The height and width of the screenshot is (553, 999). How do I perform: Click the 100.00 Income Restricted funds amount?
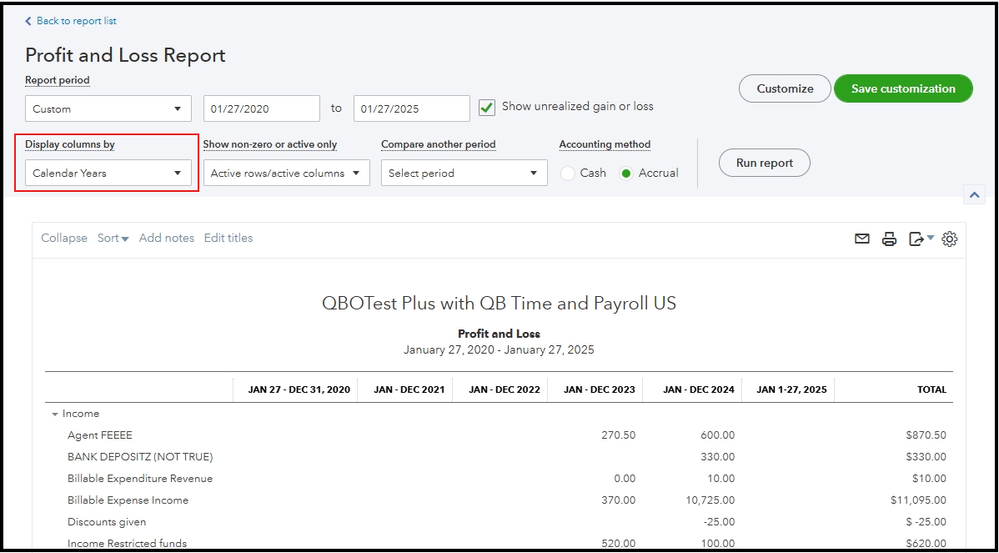click(717, 543)
